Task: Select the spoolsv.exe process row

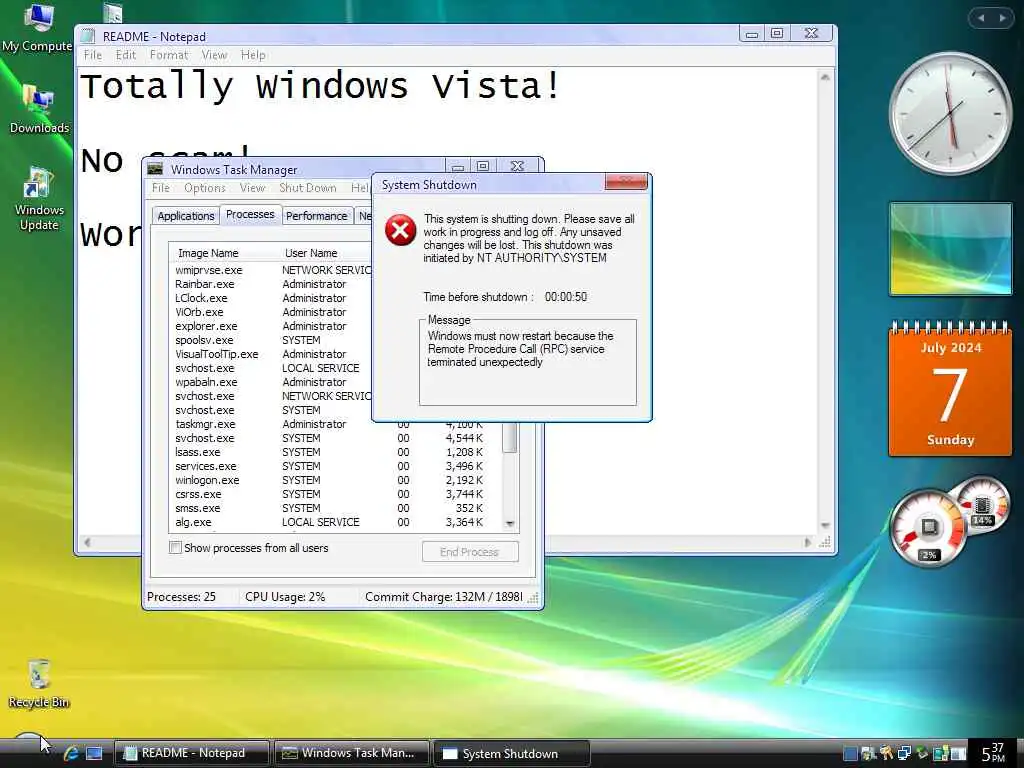Action: pyautogui.click(x=270, y=340)
